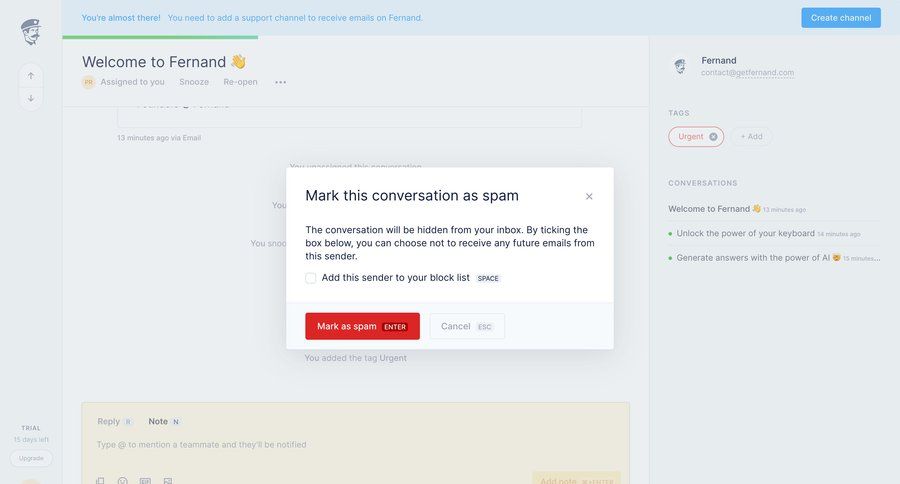Go to previous conversation with up arrow
The image size is (900, 484).
31,75
